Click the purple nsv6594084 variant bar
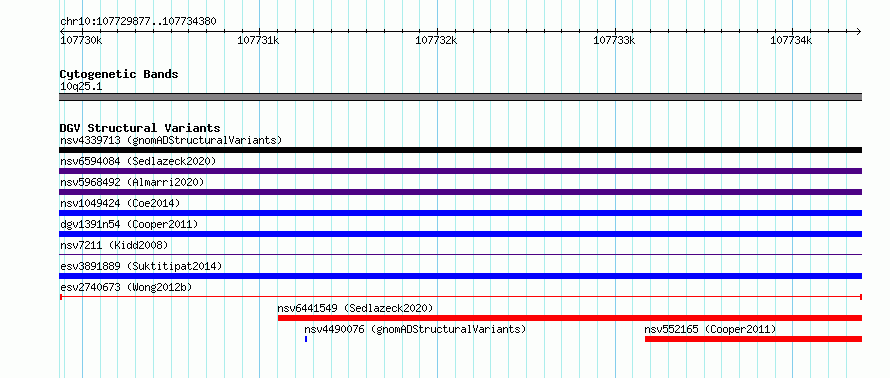The height and width of the screenshot is (378, 890). [460, 171]
